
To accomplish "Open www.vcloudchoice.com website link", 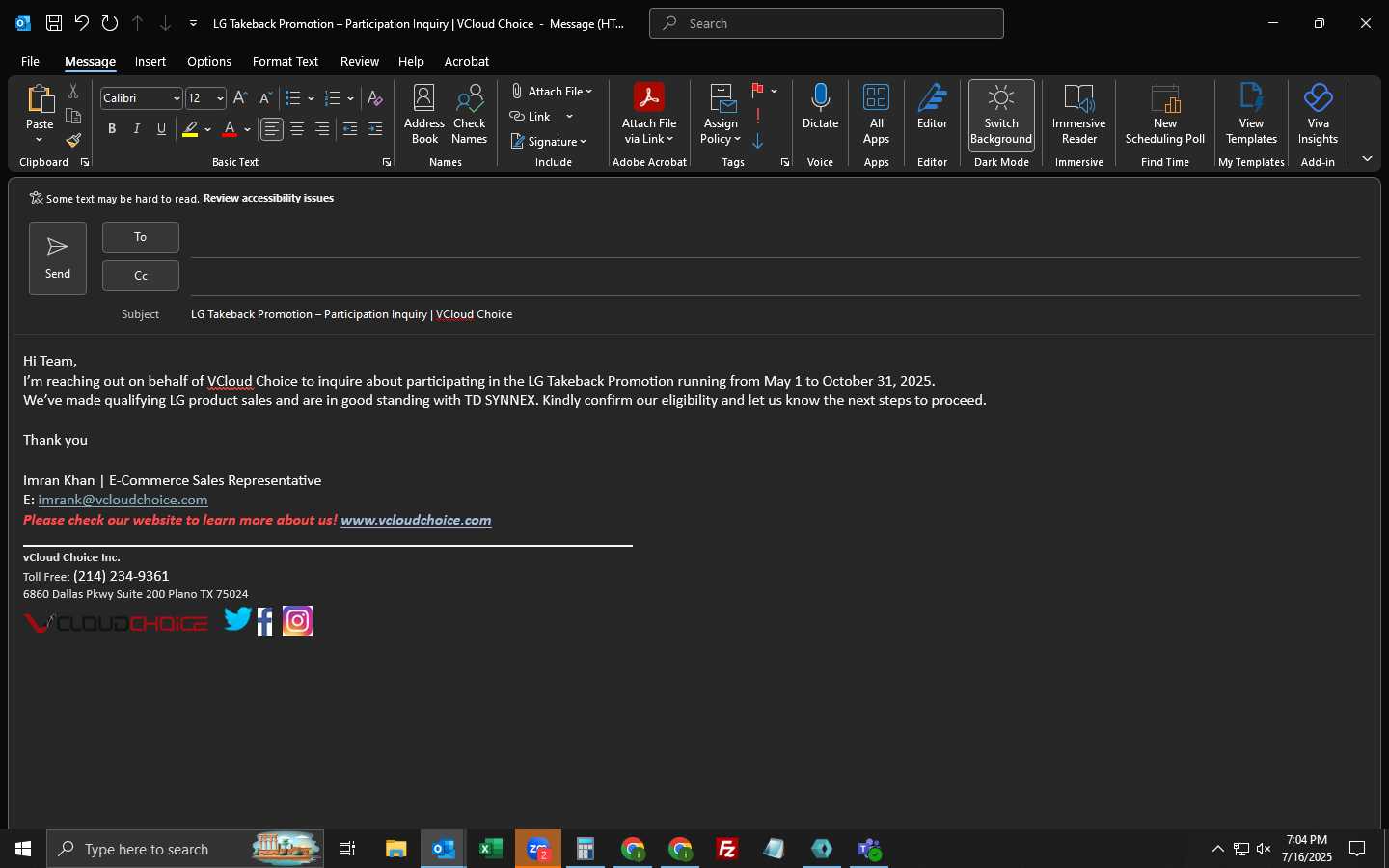I will click(x=416, y=520).
